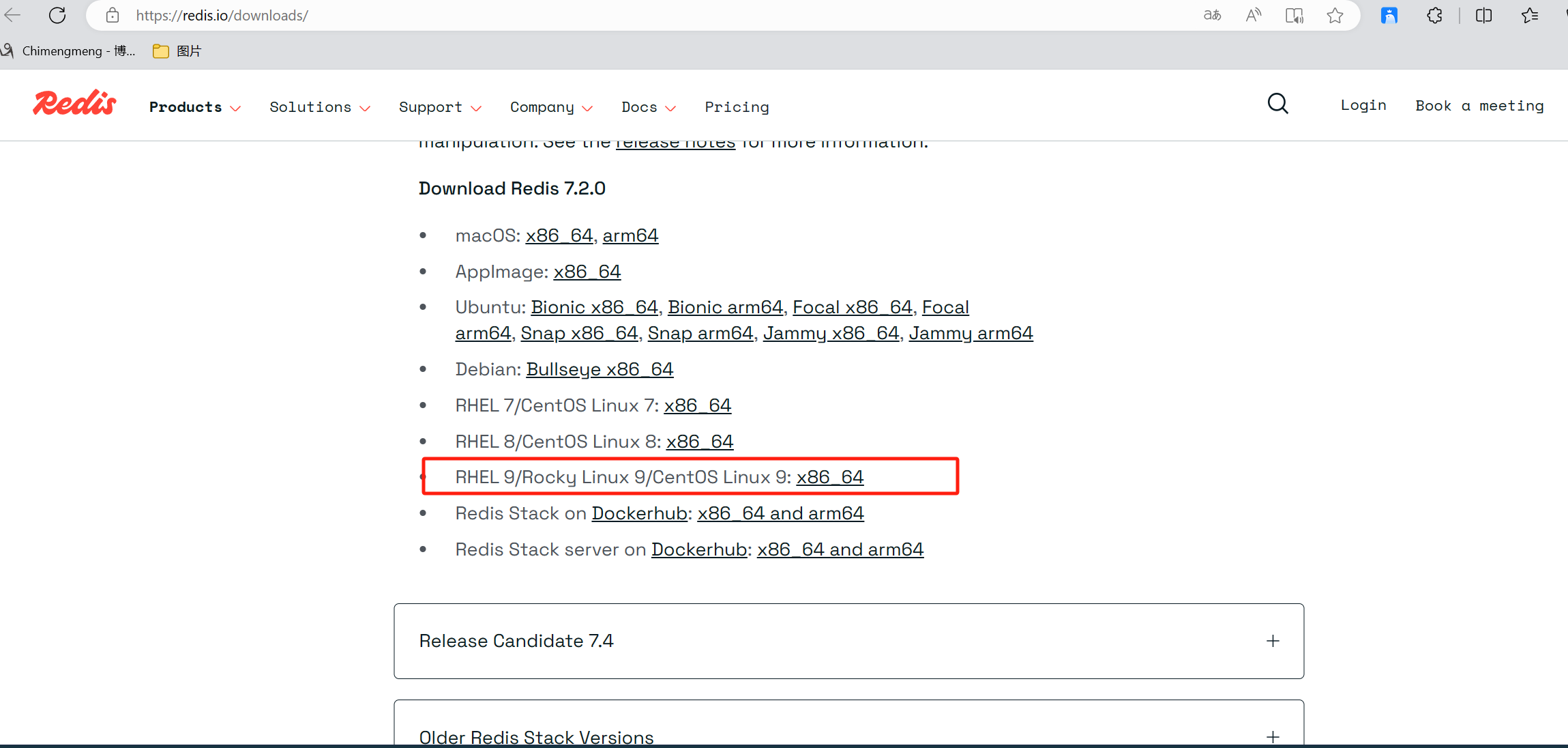Open the Pricing page
Screen dimensions: 1568x748
click(x=737, y=107)
